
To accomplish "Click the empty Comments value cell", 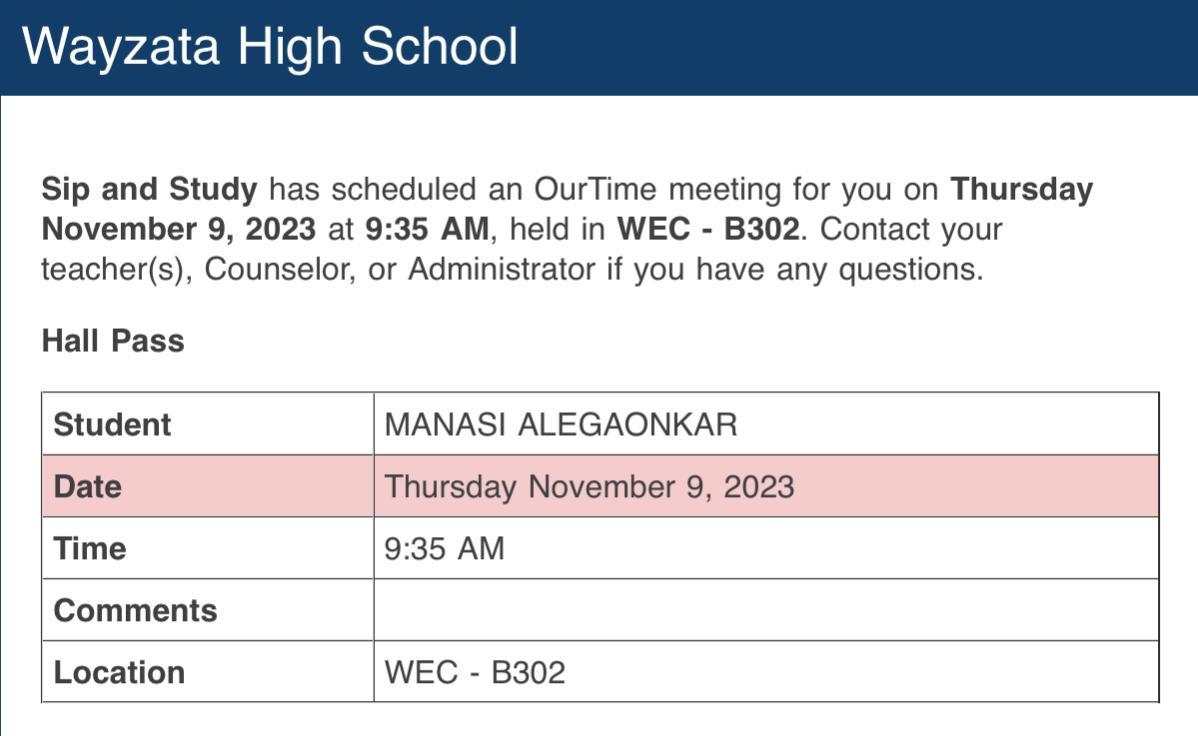I will (x=766, y=610).
